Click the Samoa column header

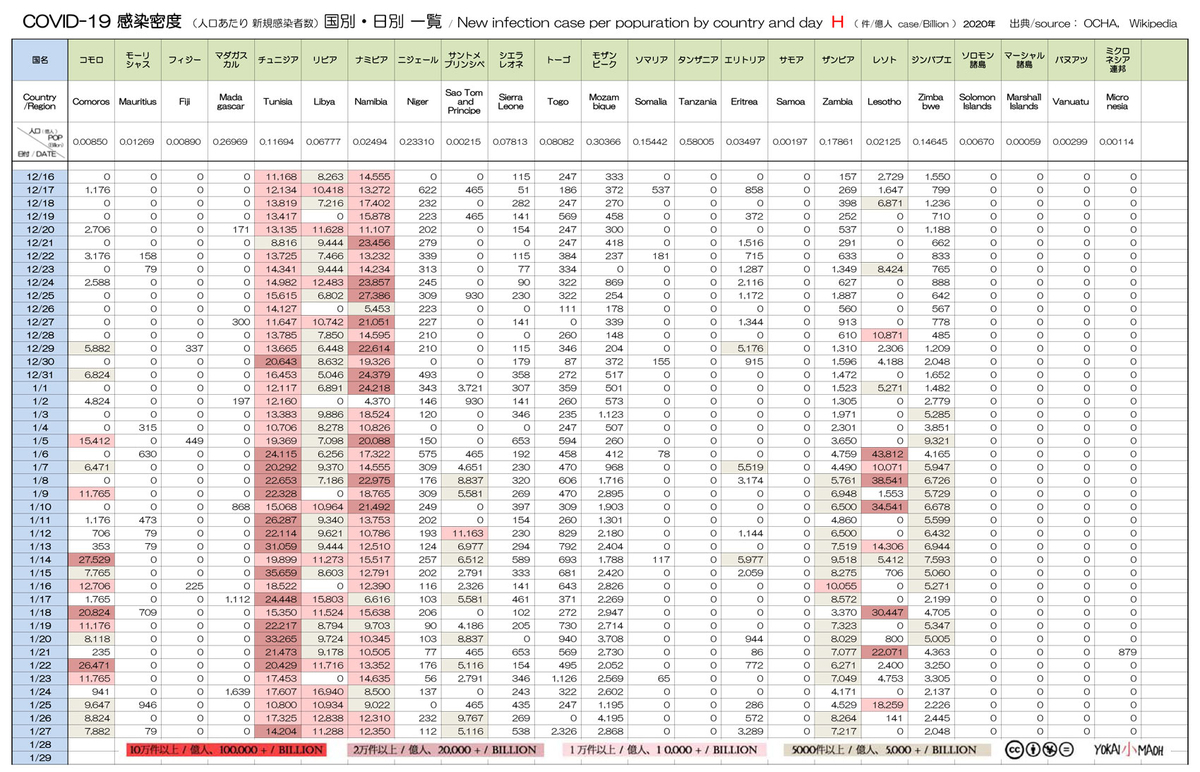coord(791,102)
